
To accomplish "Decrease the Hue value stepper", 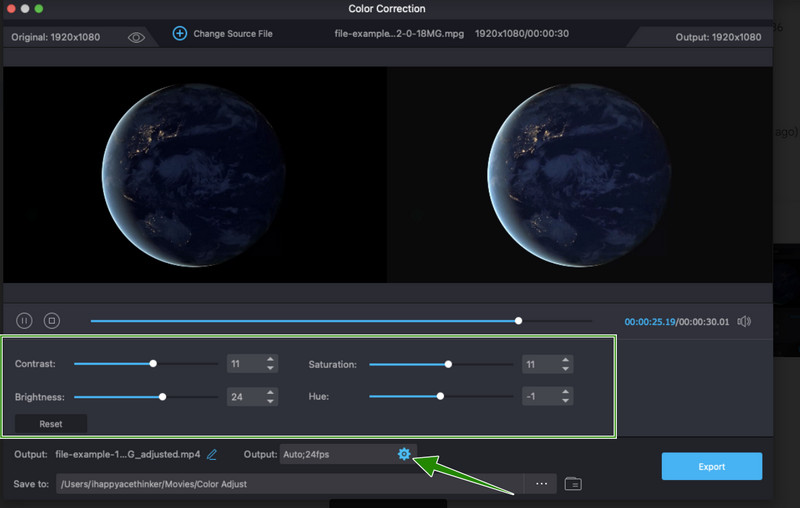I will [x=565, y=401].
